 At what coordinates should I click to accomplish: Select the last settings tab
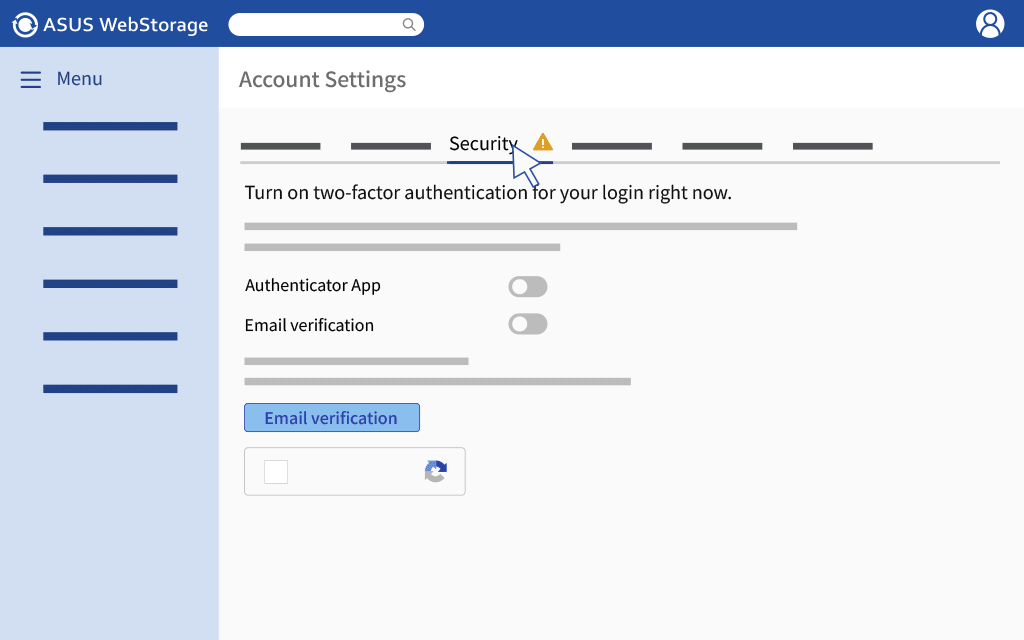[833, 146]
